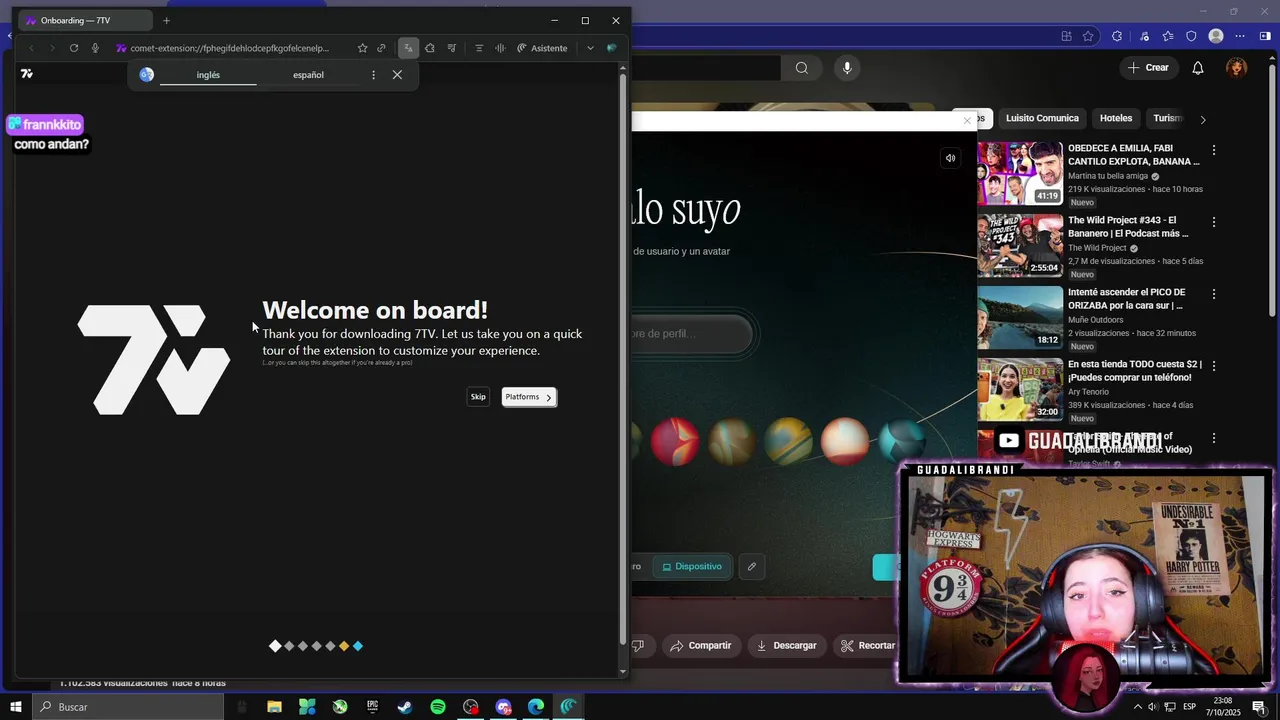Image resolution: width=1280 pixels, height=720 pixels.
Task: Open new tab in Comet window
Action: pyautogui.click(x=167, y=20)
